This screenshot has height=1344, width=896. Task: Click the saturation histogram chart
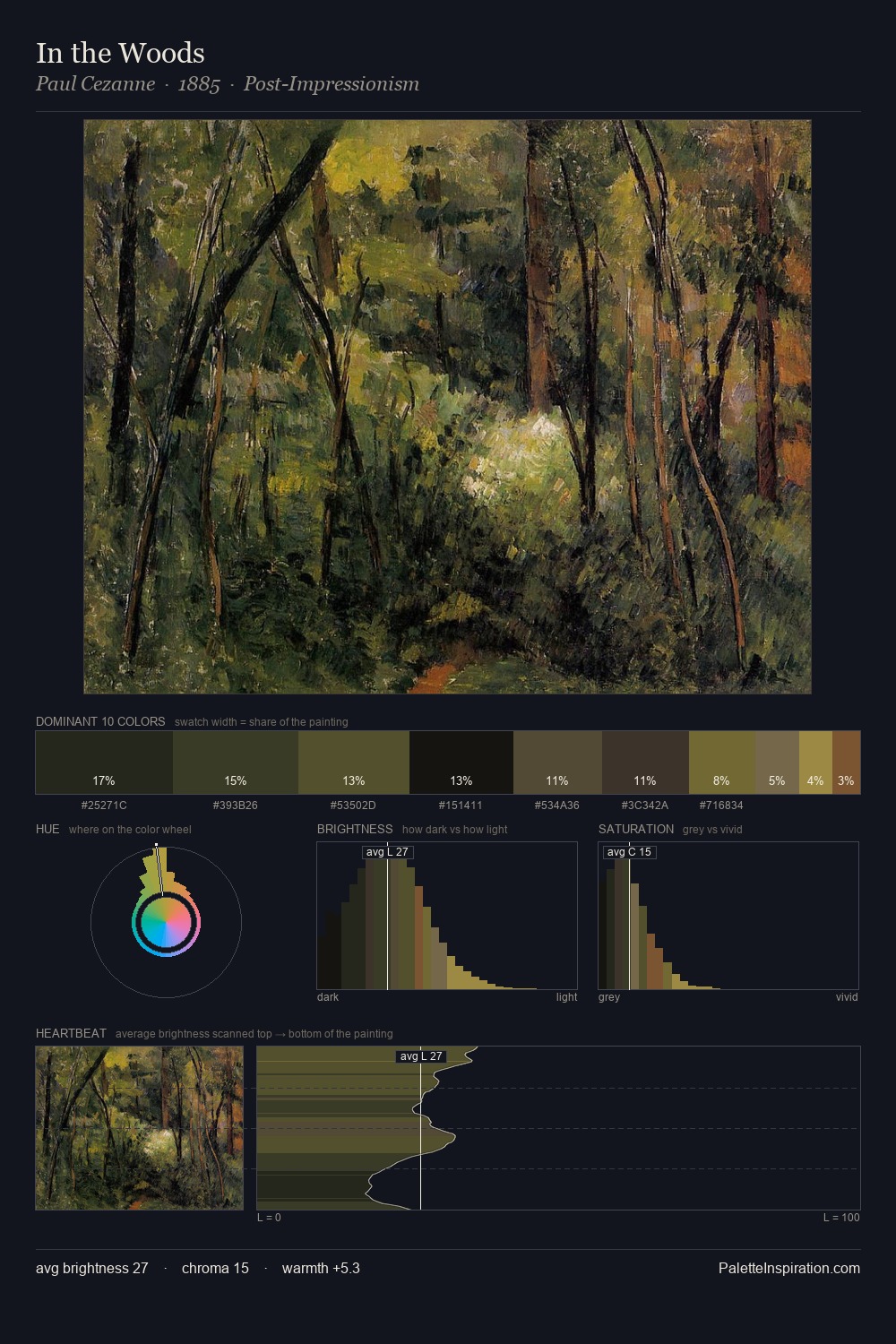tap(728, 916)
